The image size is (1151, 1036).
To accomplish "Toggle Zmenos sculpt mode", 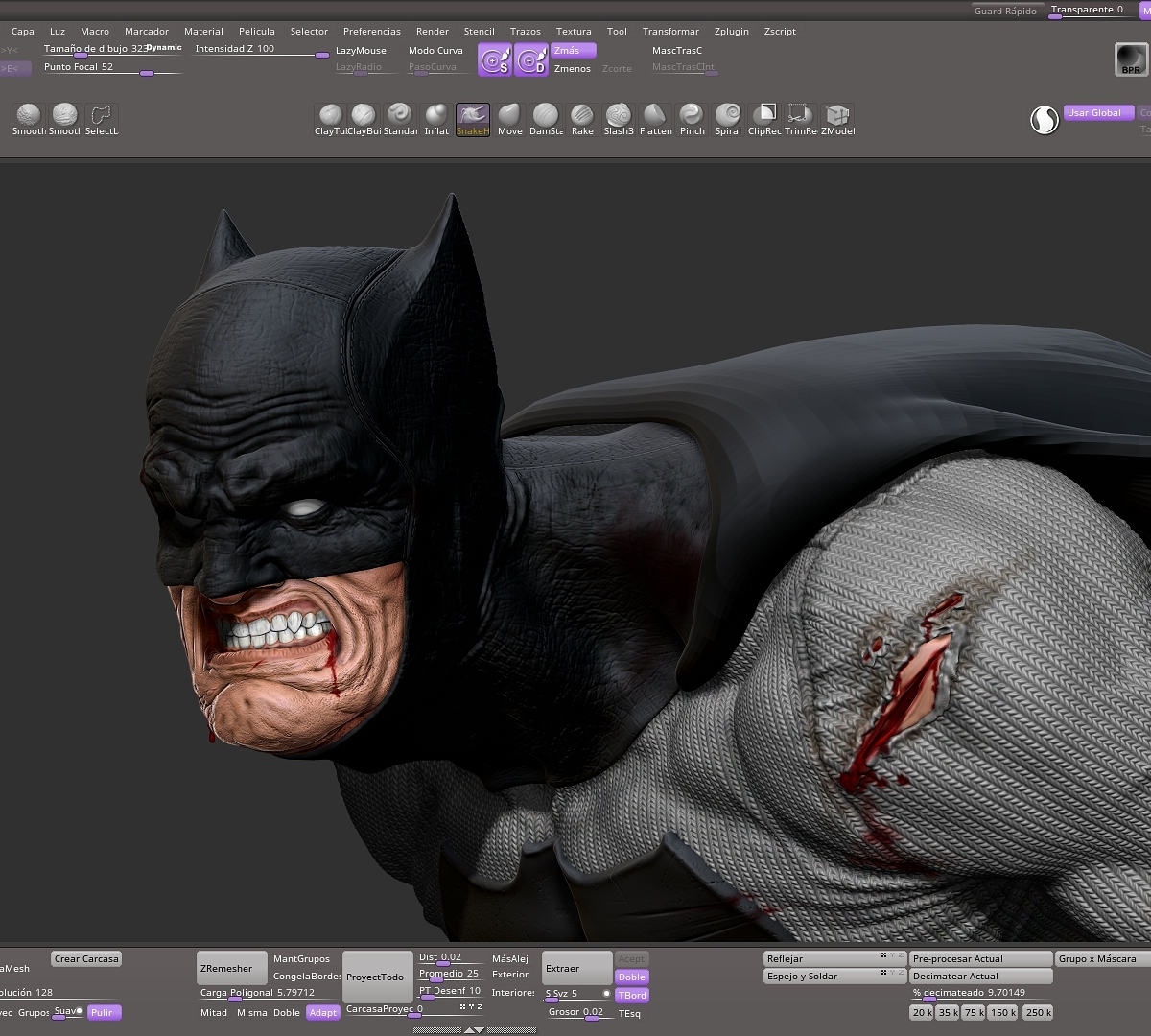I will [573, 69].
